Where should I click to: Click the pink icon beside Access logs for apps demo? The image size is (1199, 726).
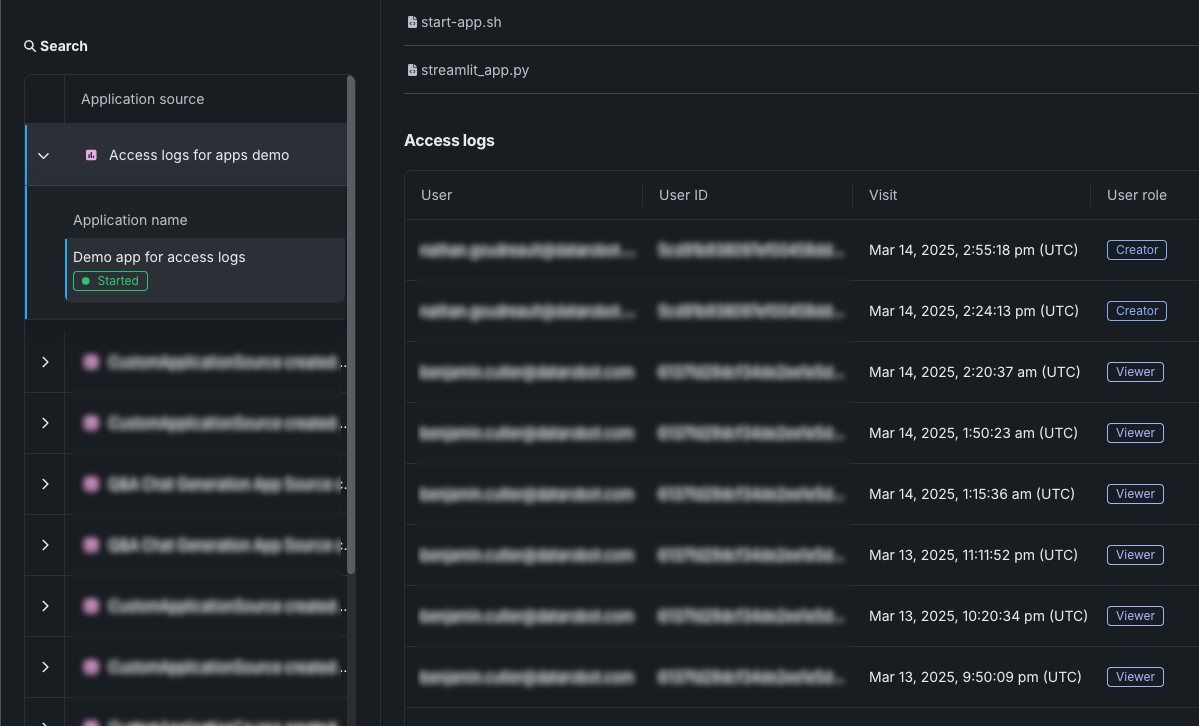(x=91, y=155)
